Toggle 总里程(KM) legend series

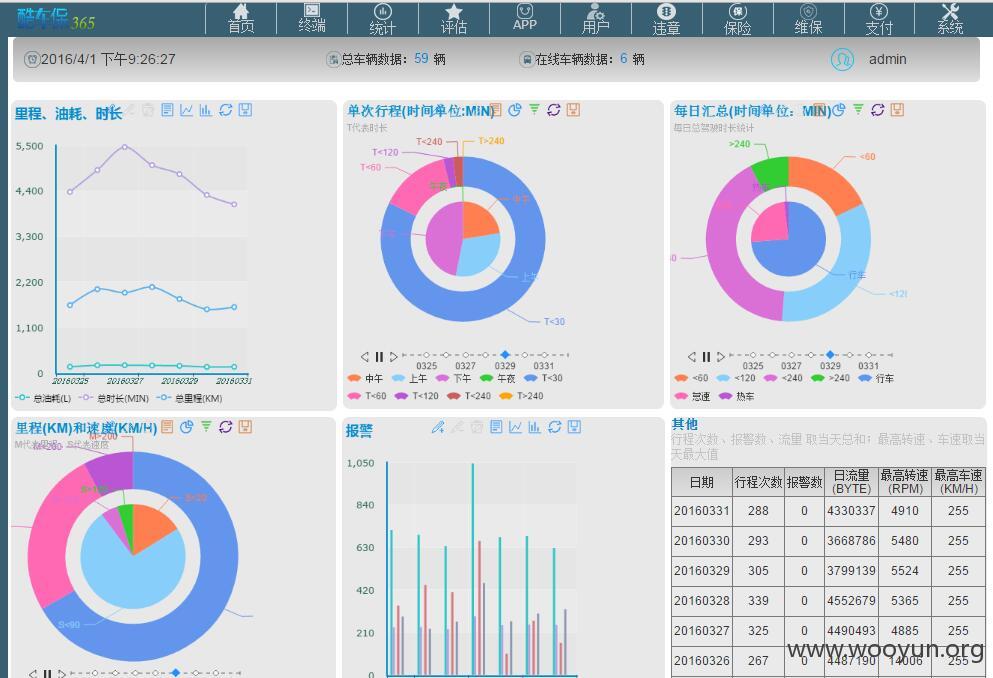[189, 398]
